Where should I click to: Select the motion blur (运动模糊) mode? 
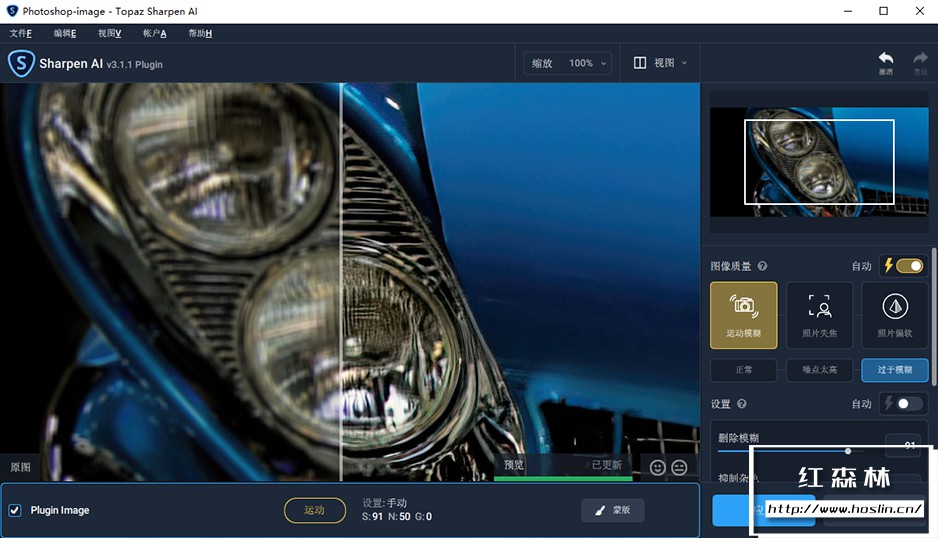coord(744,315)
